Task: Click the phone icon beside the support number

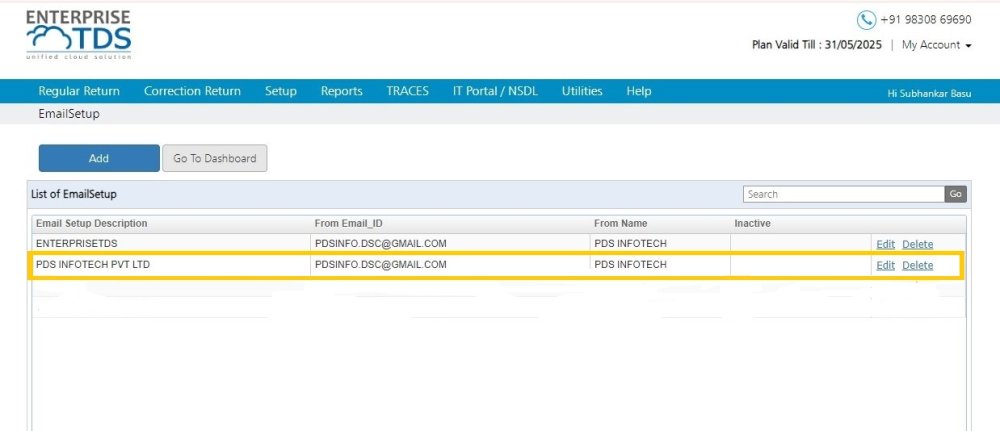Action: point(866,20)
